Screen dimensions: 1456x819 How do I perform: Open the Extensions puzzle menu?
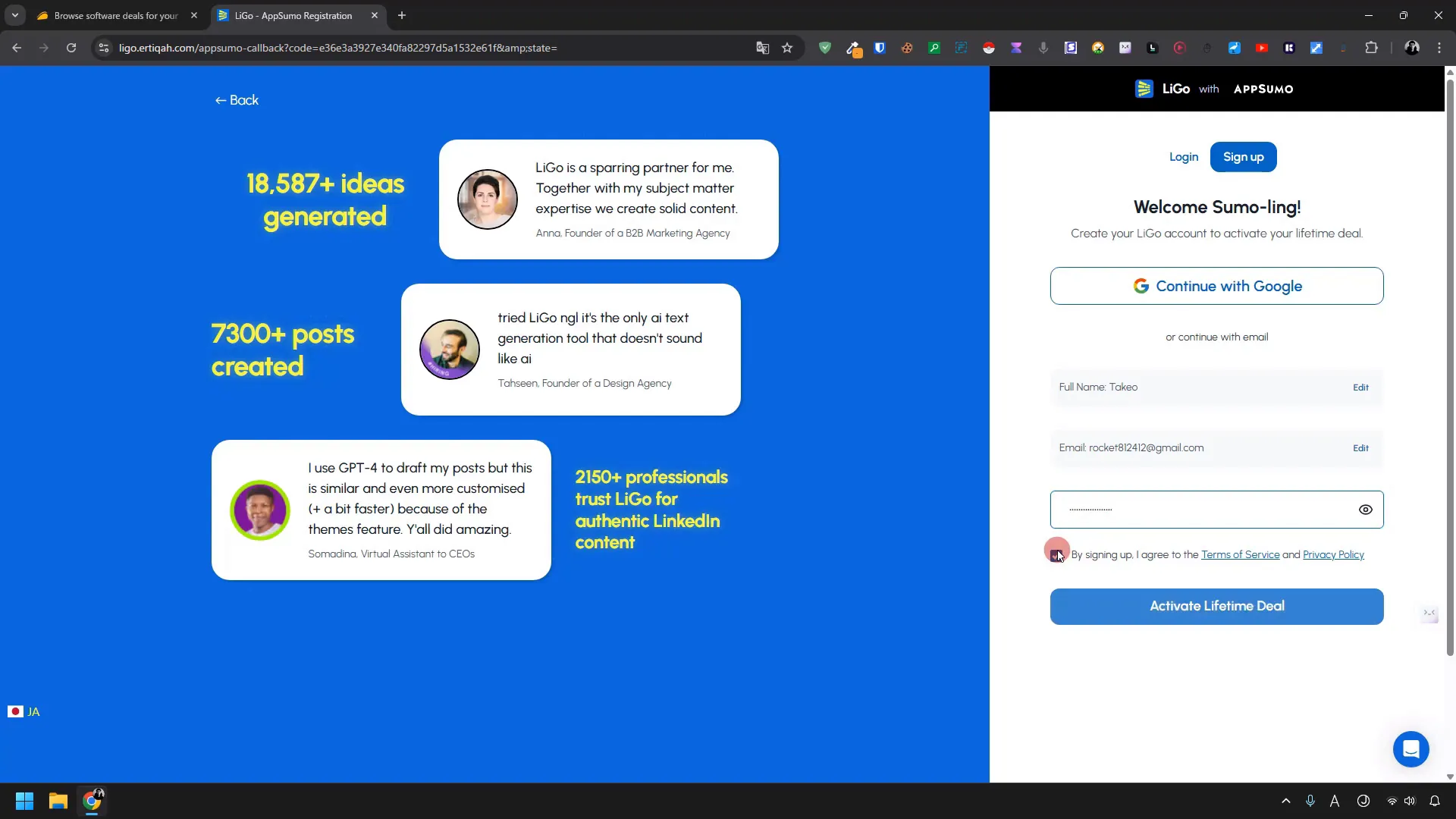pyautogui.click(x=1371, y=48)
